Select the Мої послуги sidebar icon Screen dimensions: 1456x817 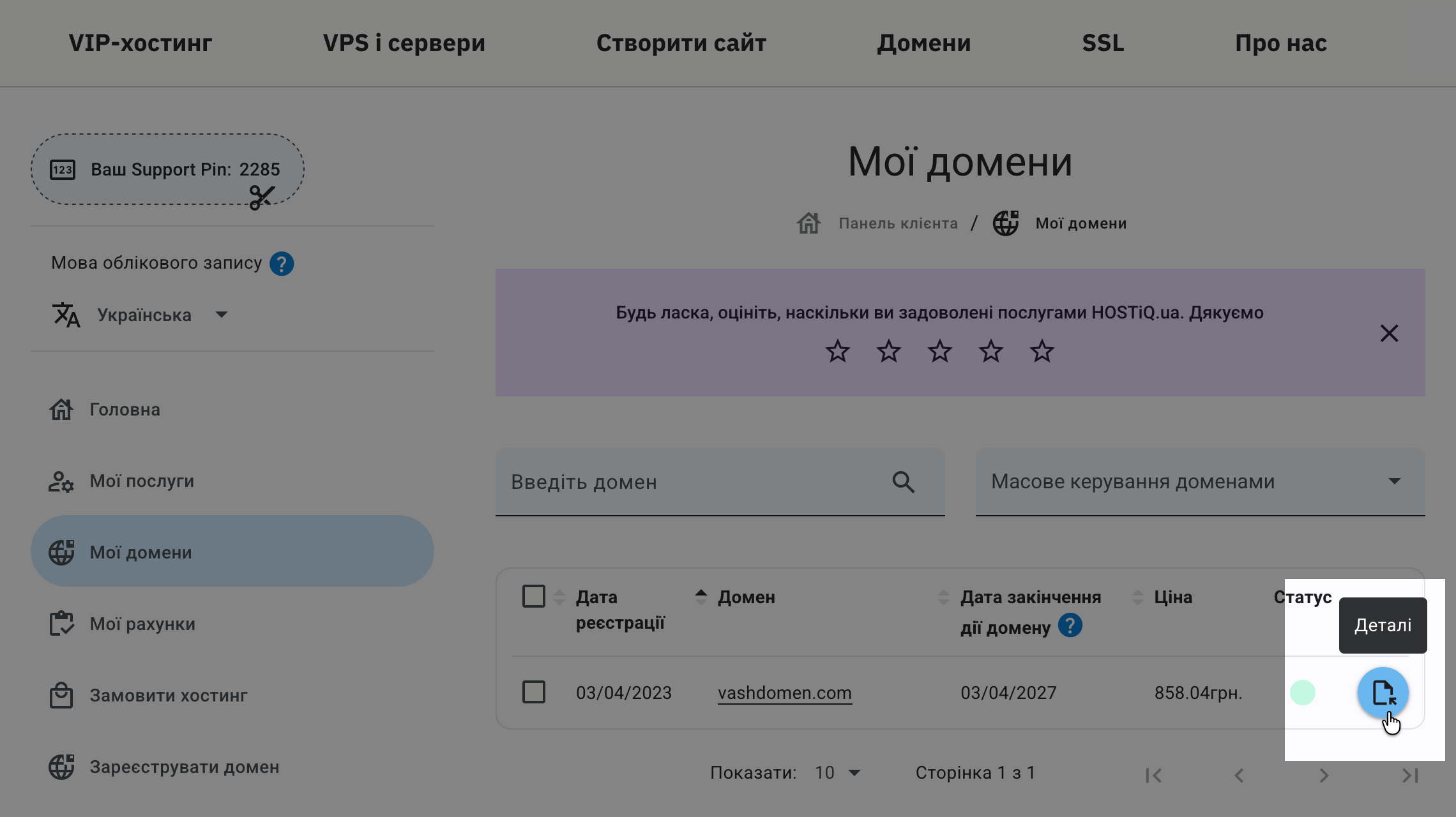click(x=61, y=481)
